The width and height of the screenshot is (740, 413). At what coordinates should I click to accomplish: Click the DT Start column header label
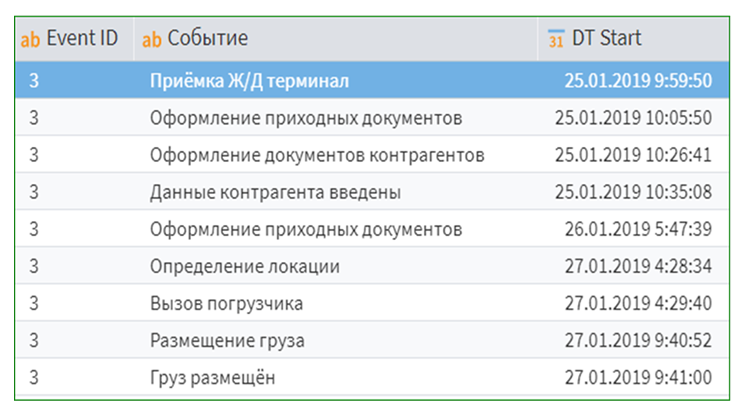[x=606, y=39]
